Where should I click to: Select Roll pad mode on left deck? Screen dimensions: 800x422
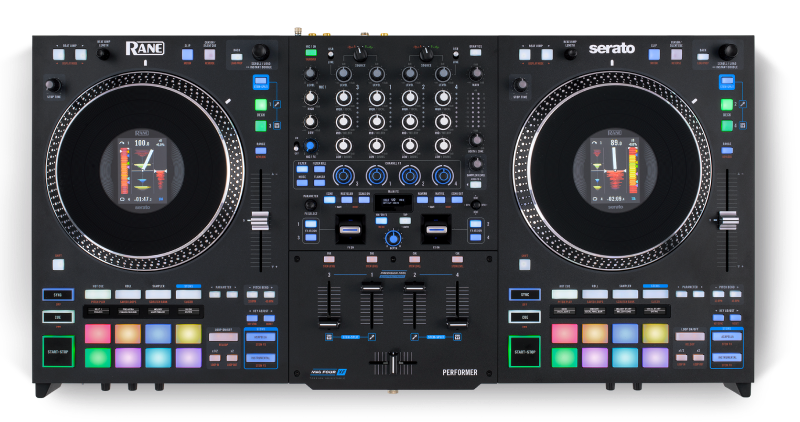(x=128, y=294)
